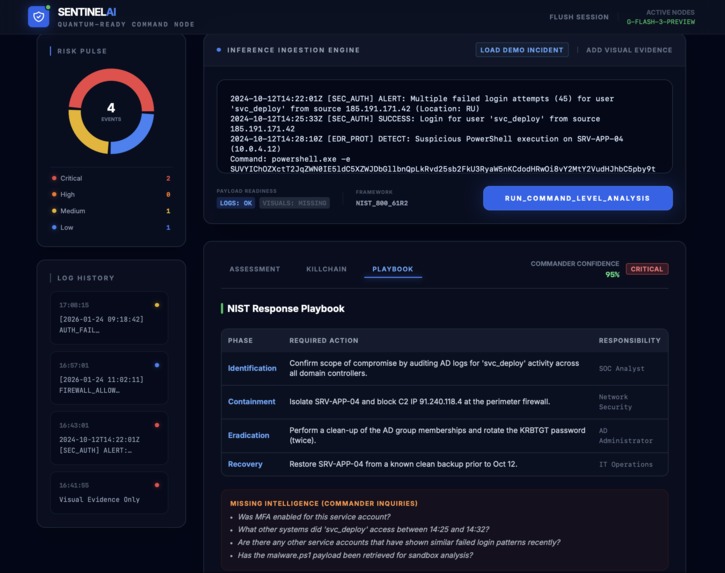Click the G-FLASH-3-PREVIEW active node label
725x573 pixels.
pyautogui.click(x=660, y=22)
